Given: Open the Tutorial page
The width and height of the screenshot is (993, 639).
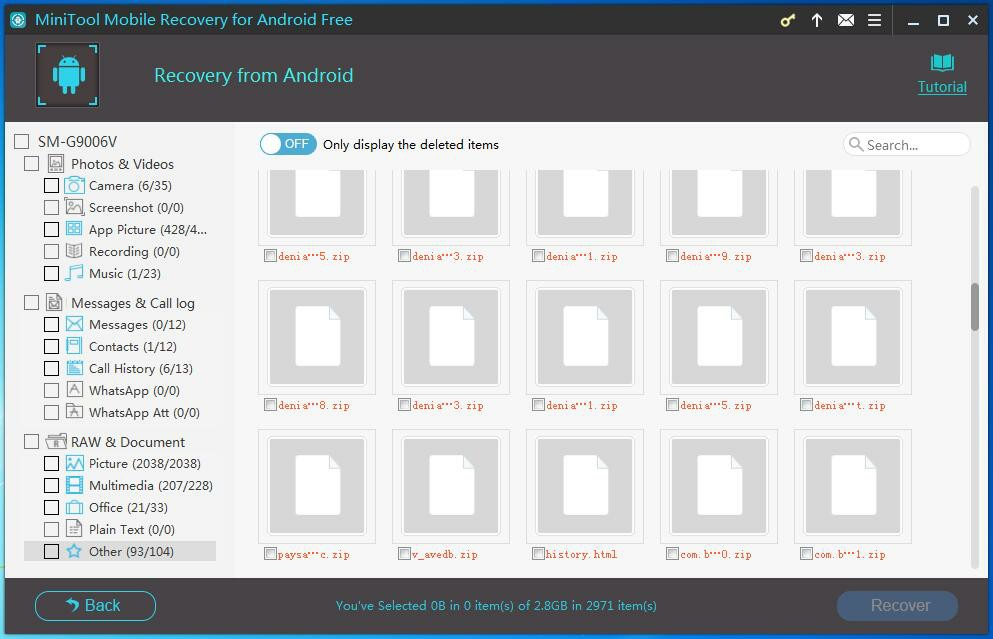Looking at the screenshot, I should point(941,73).
